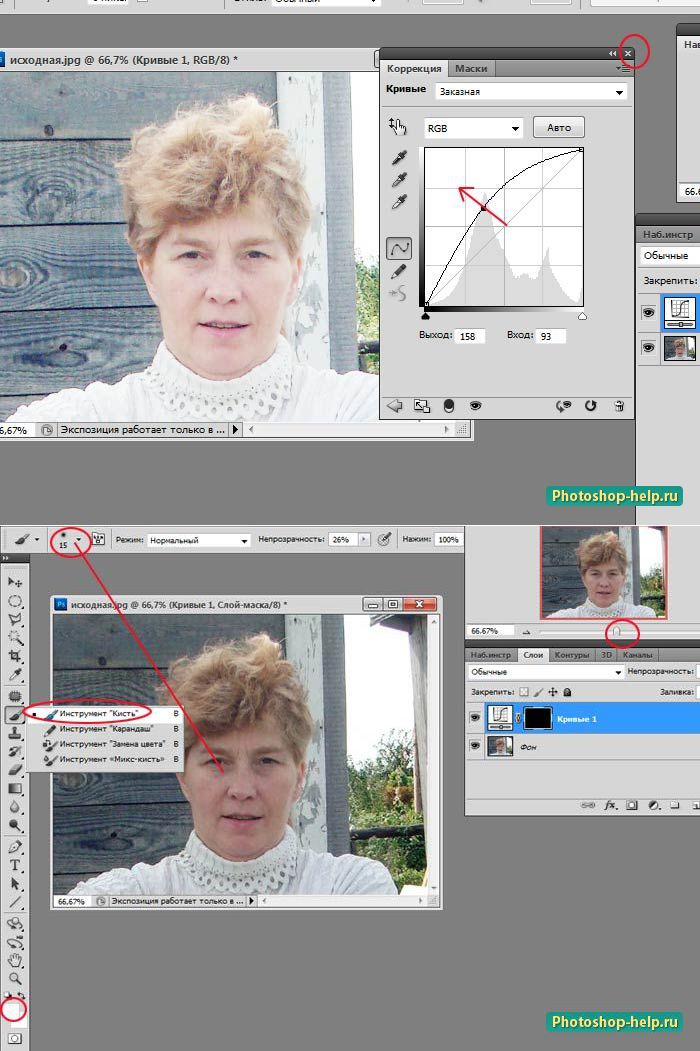Toggle Quick Mask mode button
This screenshot has width=700, height=1051.
pos(15,1039)
